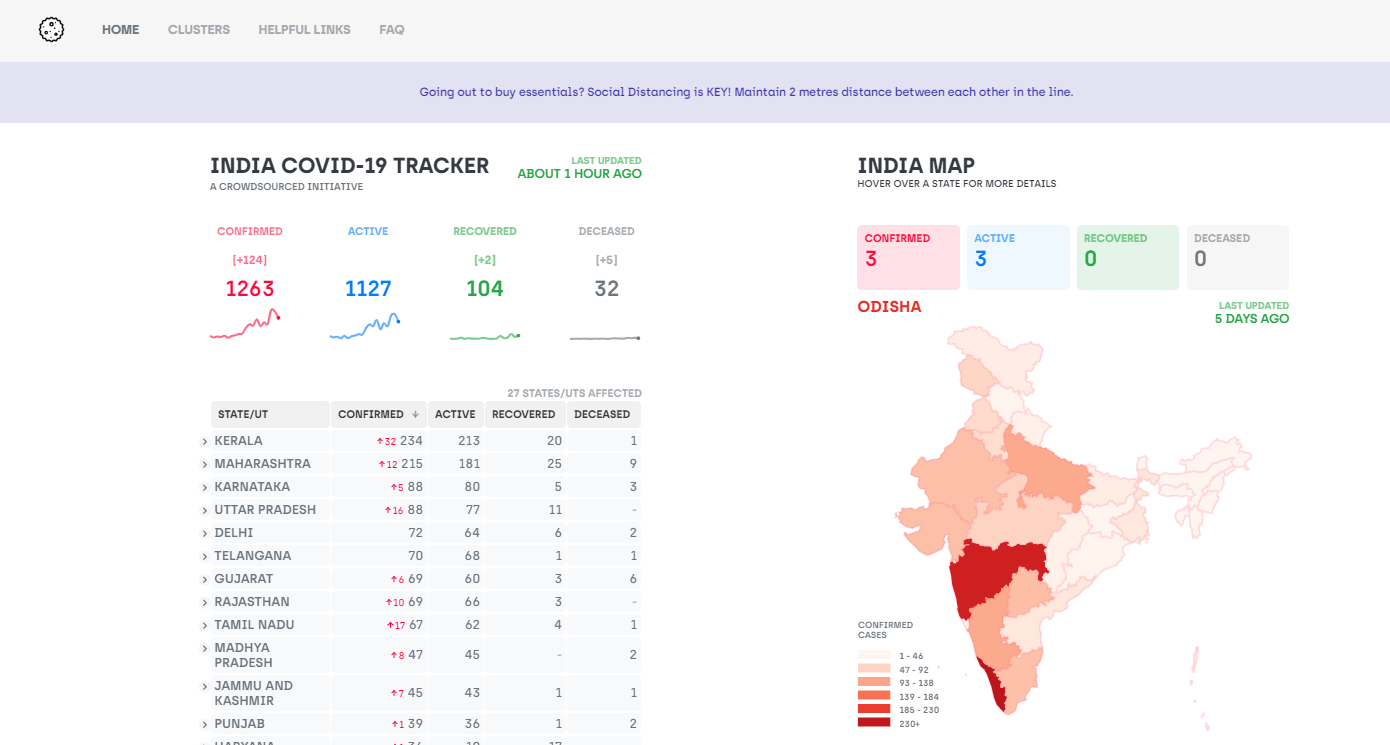Switch to the FAQ section
Image resolution: width=1390 pixels, height=745 pixels.
(391, 29)
